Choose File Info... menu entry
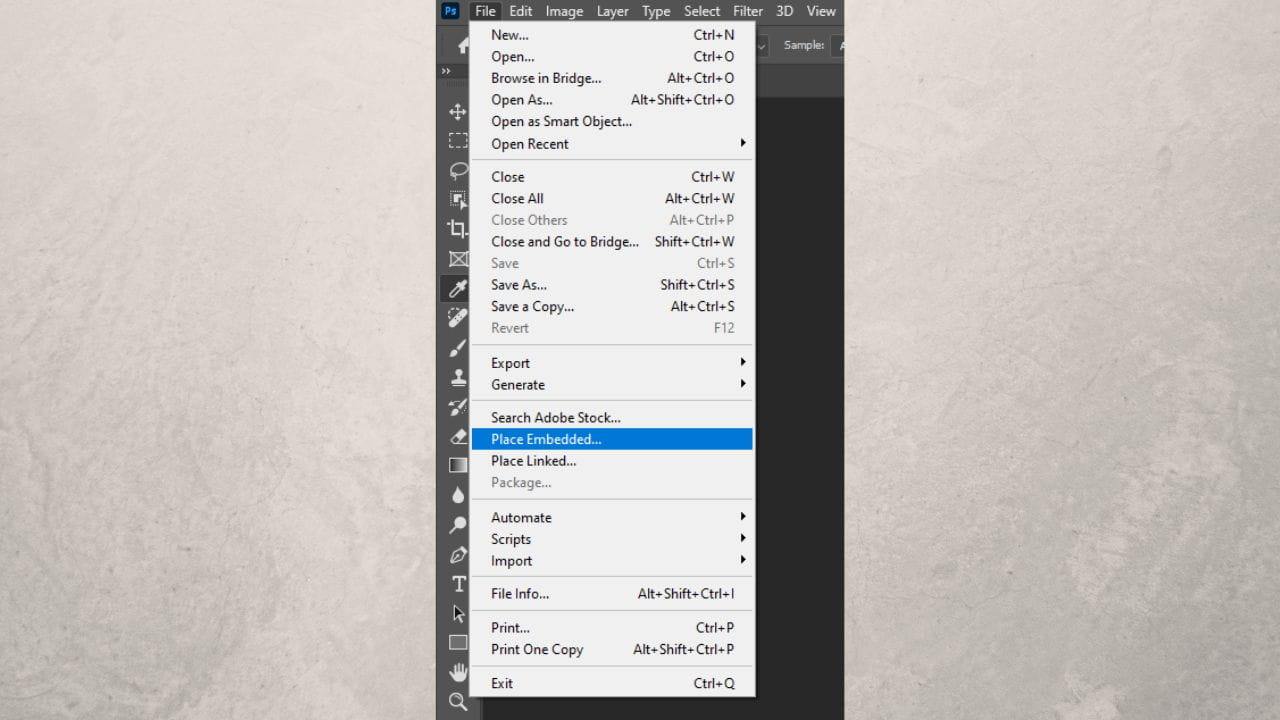 click(x=612, y=594)
